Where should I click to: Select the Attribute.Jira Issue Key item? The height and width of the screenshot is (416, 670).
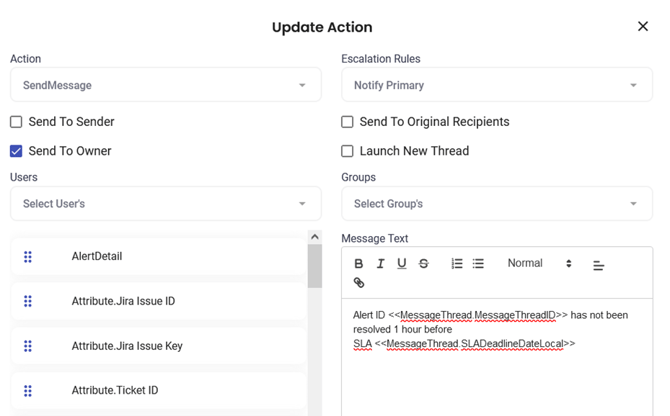click(127, 346)
